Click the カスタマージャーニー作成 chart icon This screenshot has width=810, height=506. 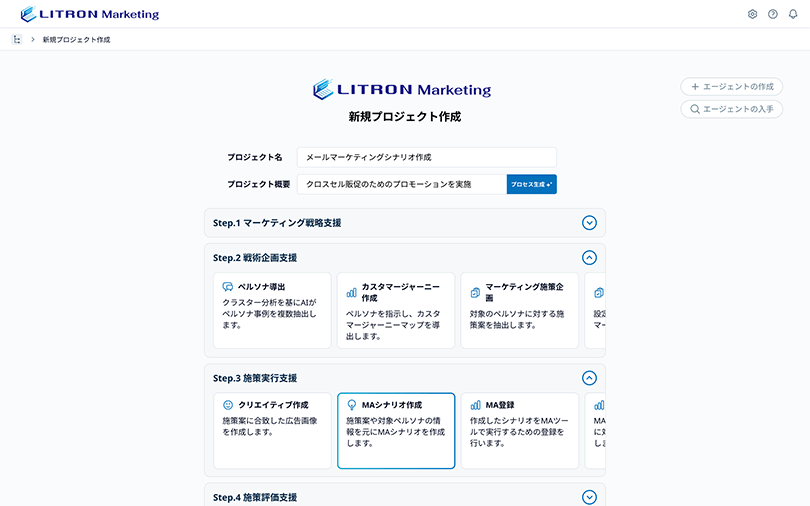pos(352,293)
